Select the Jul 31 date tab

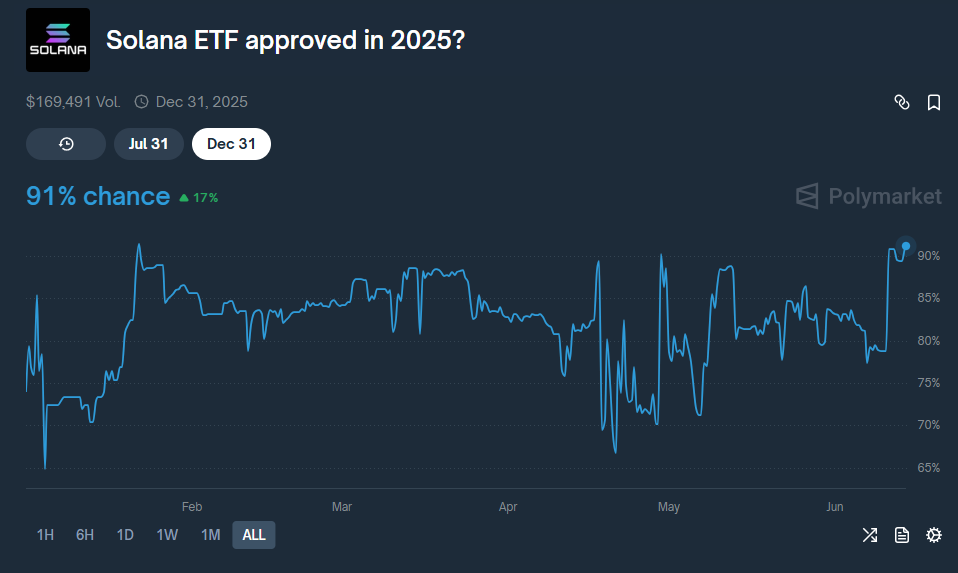(x=148, y=144)
